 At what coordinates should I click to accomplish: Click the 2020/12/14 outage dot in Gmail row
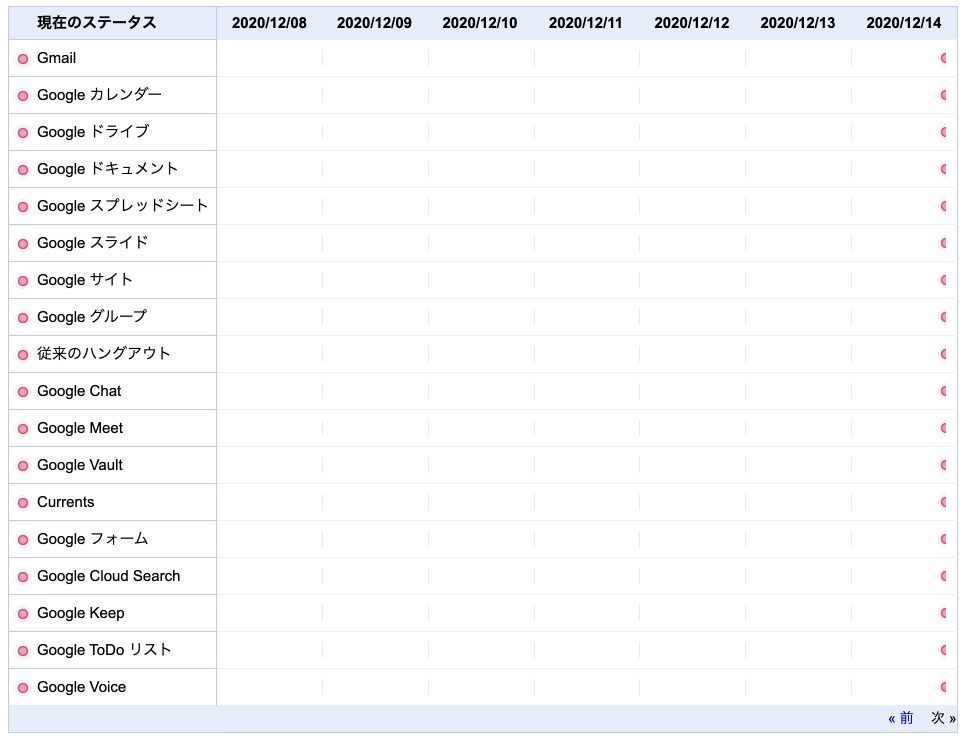pos(944,58)
